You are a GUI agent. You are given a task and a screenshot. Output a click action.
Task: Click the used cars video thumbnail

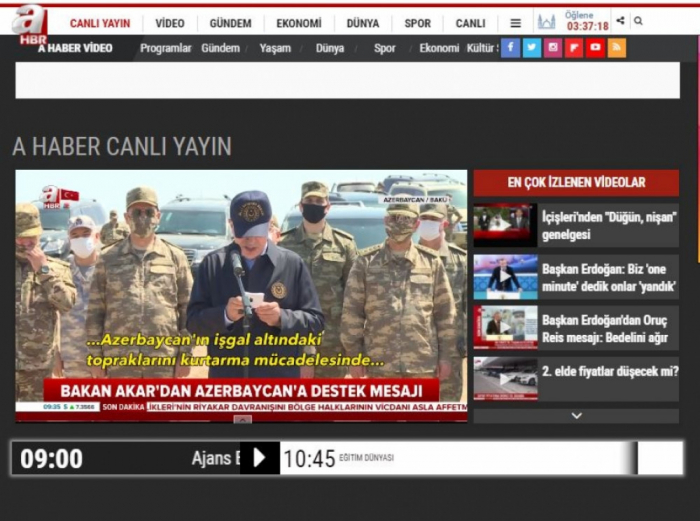click(505, 379)
